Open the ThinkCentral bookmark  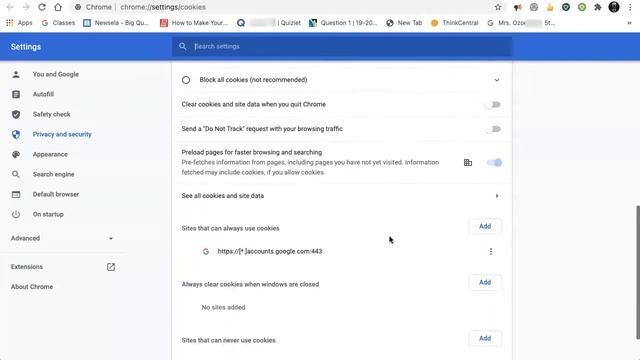point(455,23)
